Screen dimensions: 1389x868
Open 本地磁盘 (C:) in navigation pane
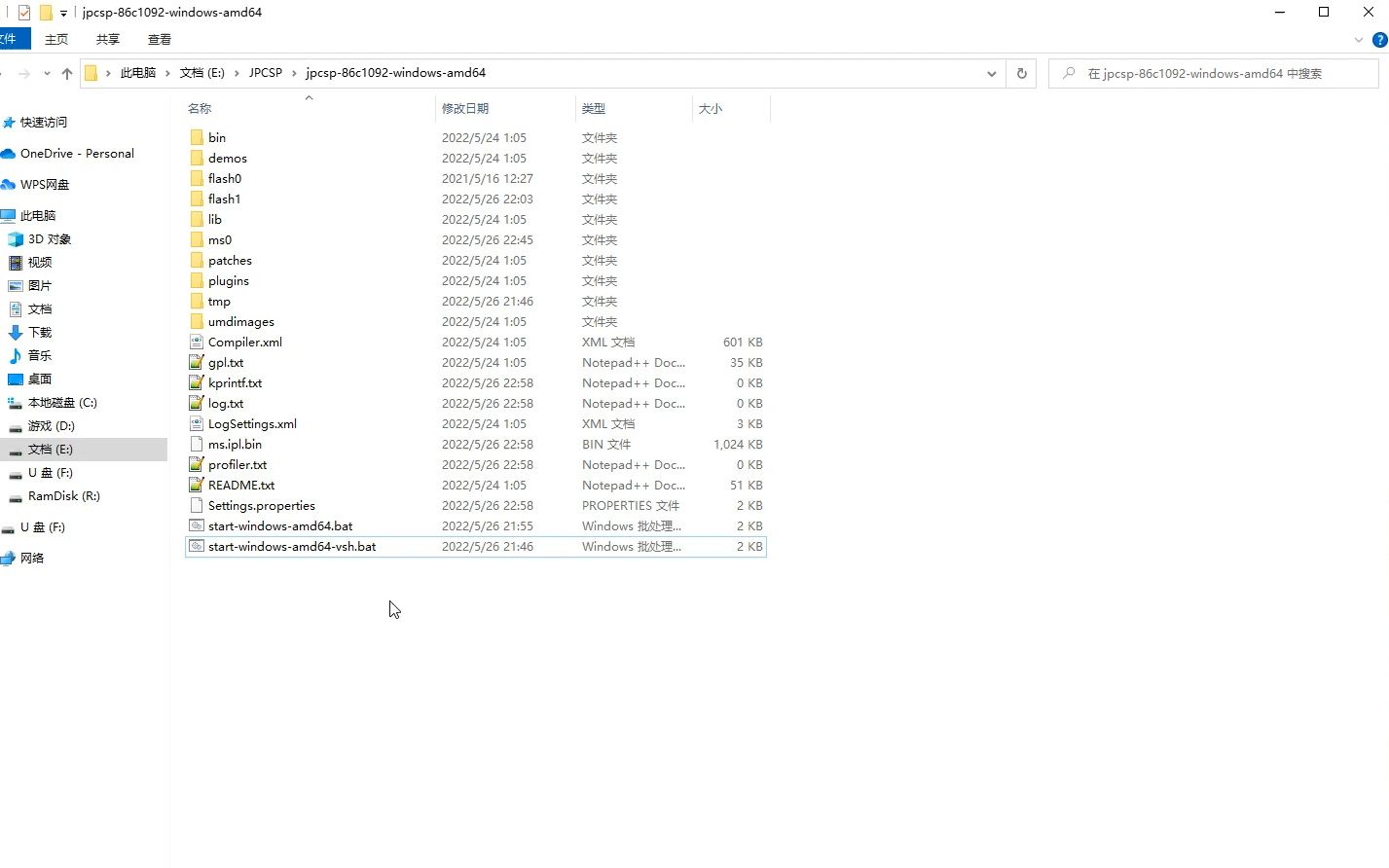[x=62, y=402]
